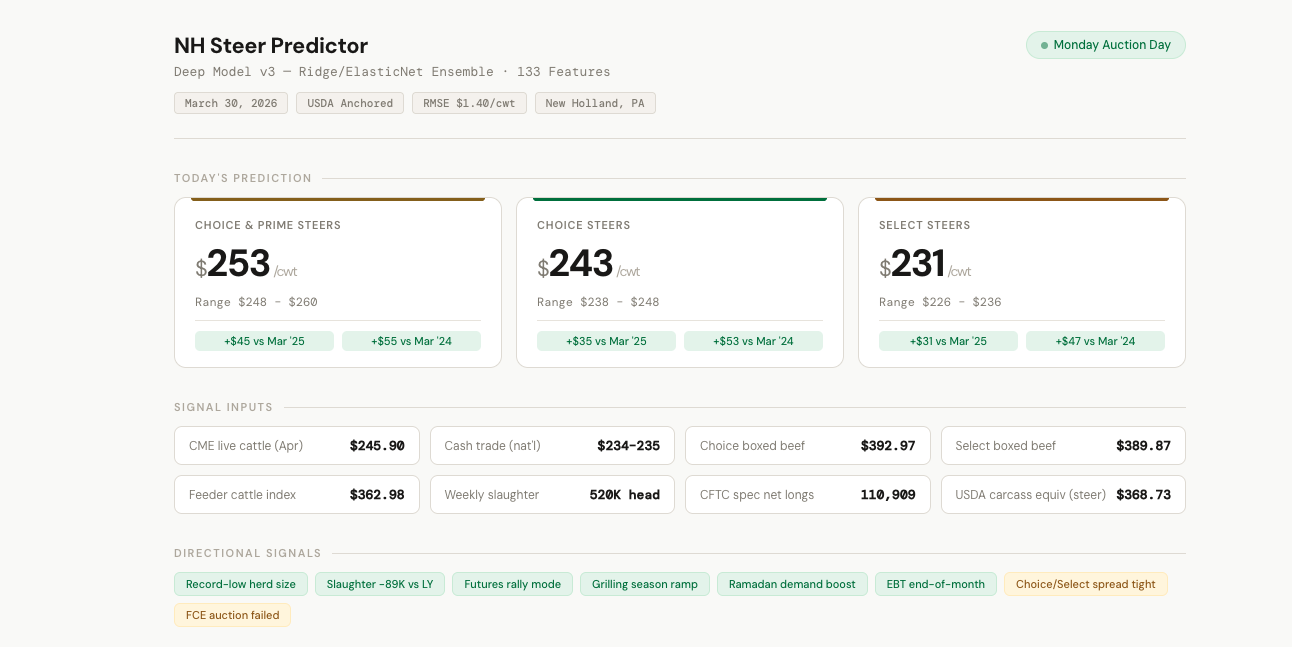
Task: Click the $368.73 value
Action: [1143, 495]
